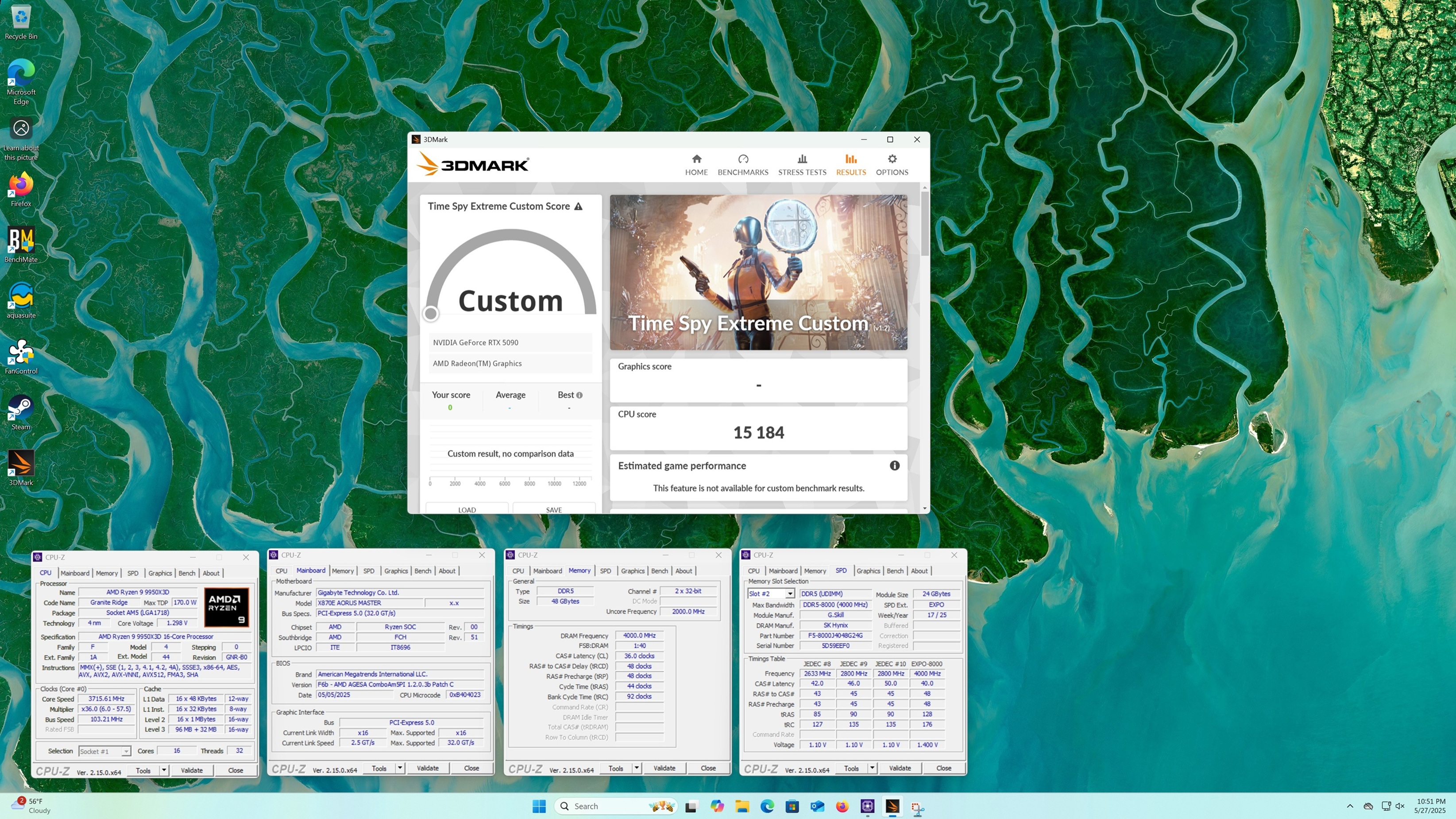Click the score gauge handle
Screen dimensions: 1456x819
coord(431,313)
